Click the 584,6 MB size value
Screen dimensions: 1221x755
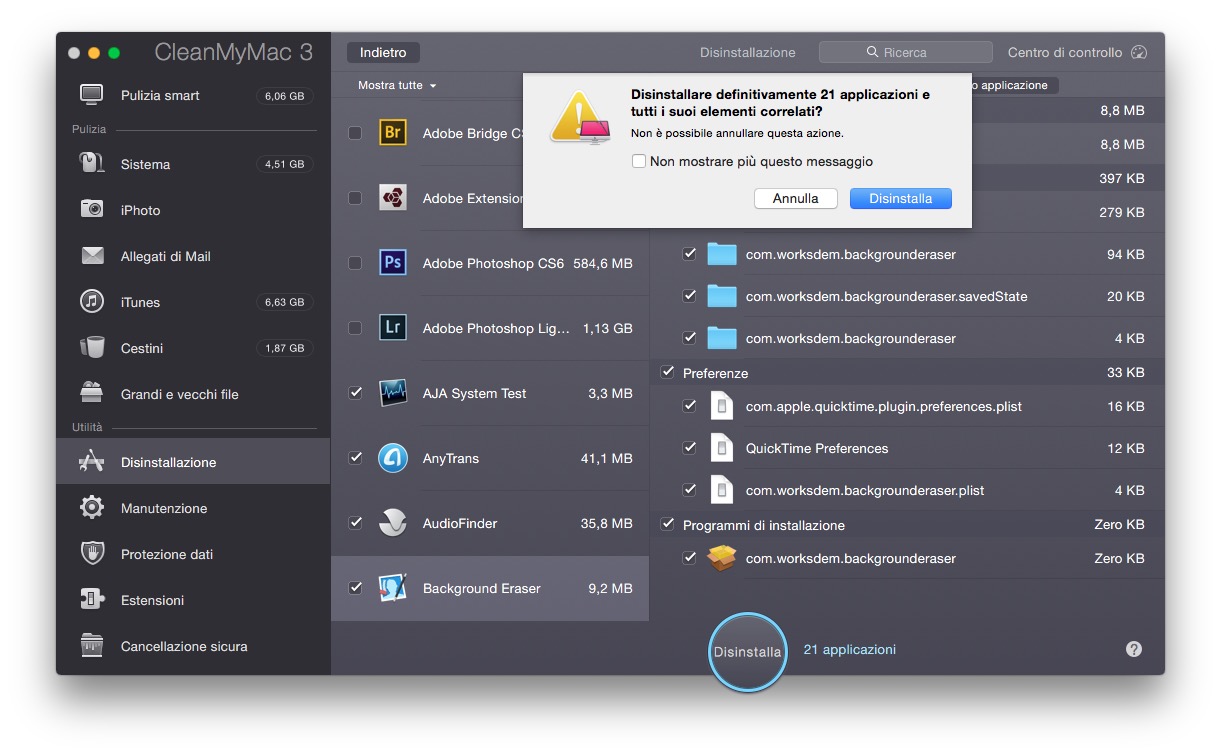coord(603,264)
